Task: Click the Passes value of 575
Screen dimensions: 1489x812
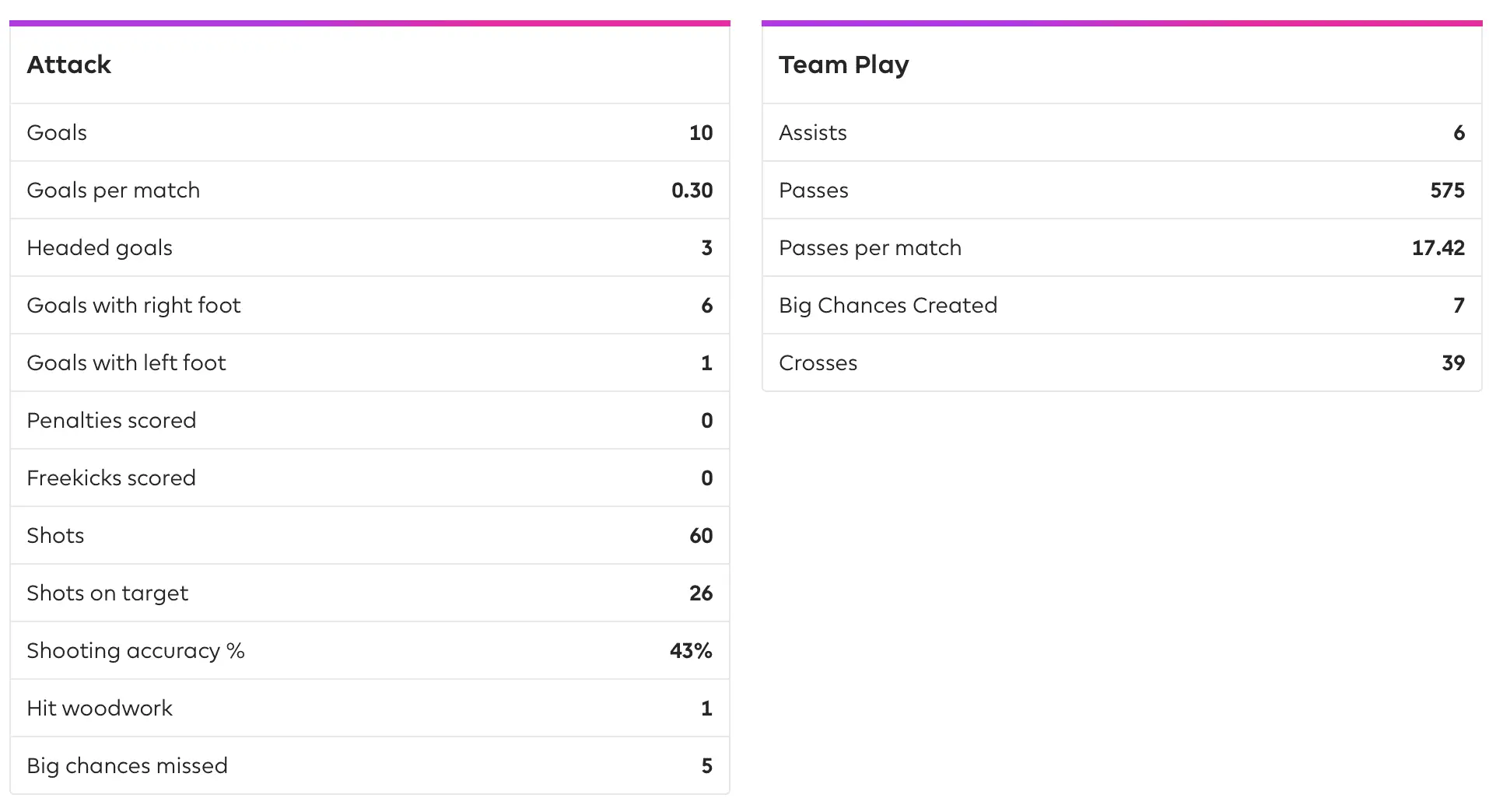Action: point(1447,191)
